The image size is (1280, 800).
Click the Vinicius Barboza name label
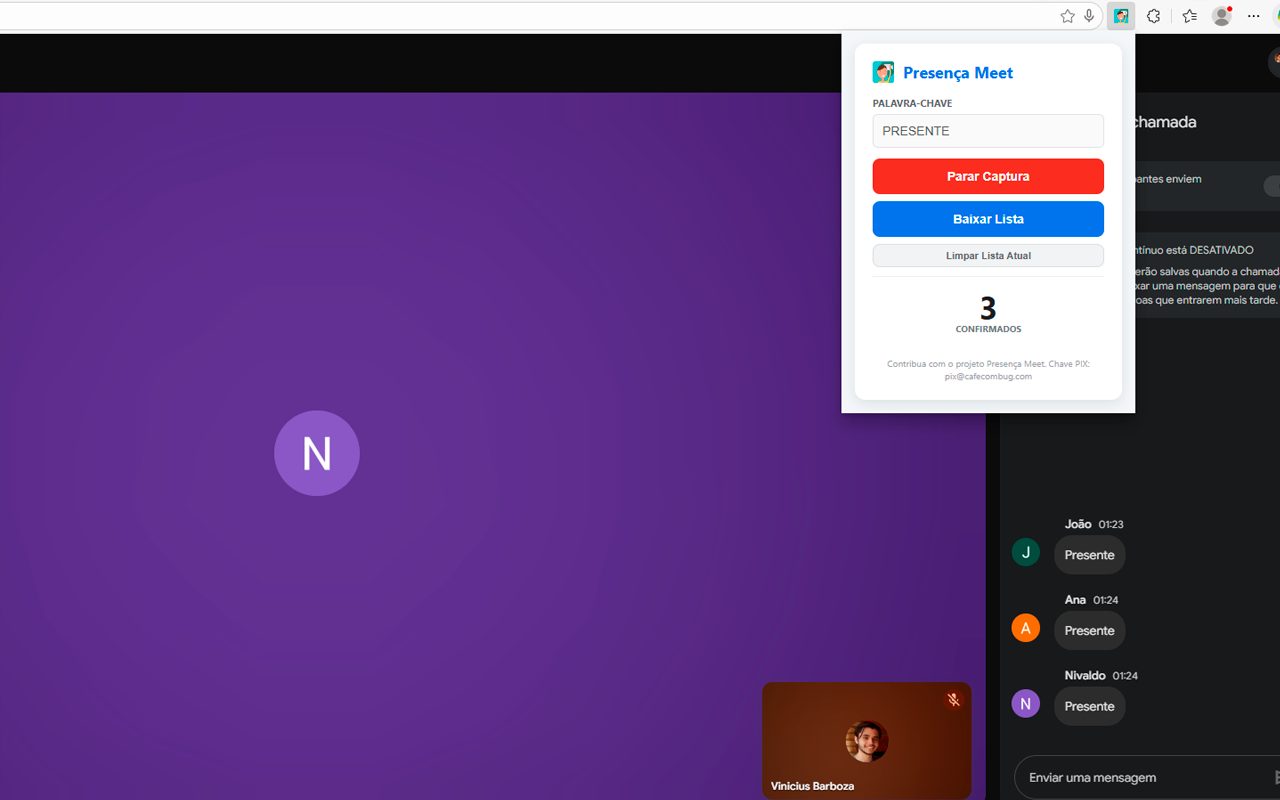tap(812, 786)
